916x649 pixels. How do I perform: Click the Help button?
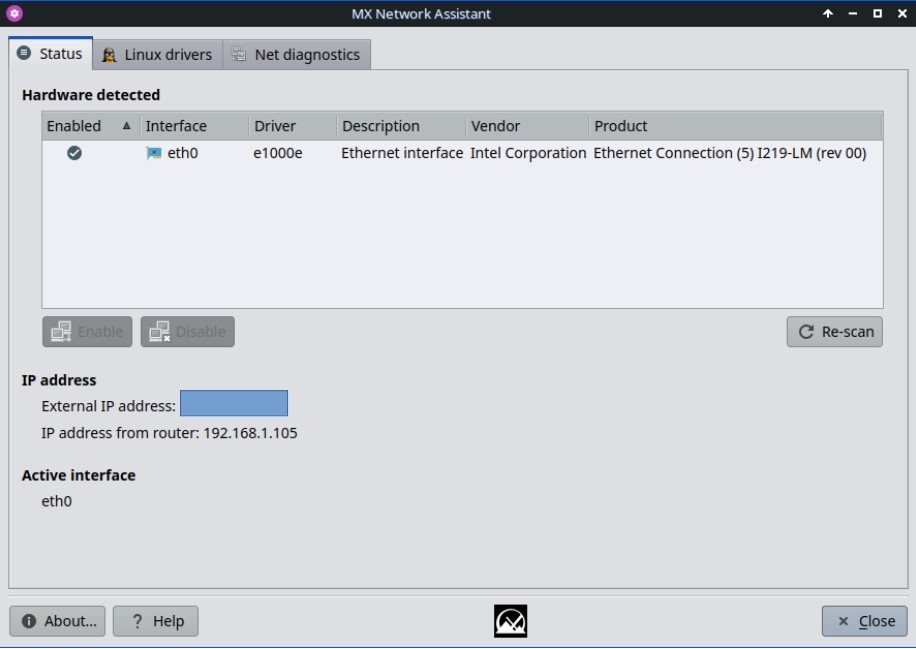[x=156, y=621]
